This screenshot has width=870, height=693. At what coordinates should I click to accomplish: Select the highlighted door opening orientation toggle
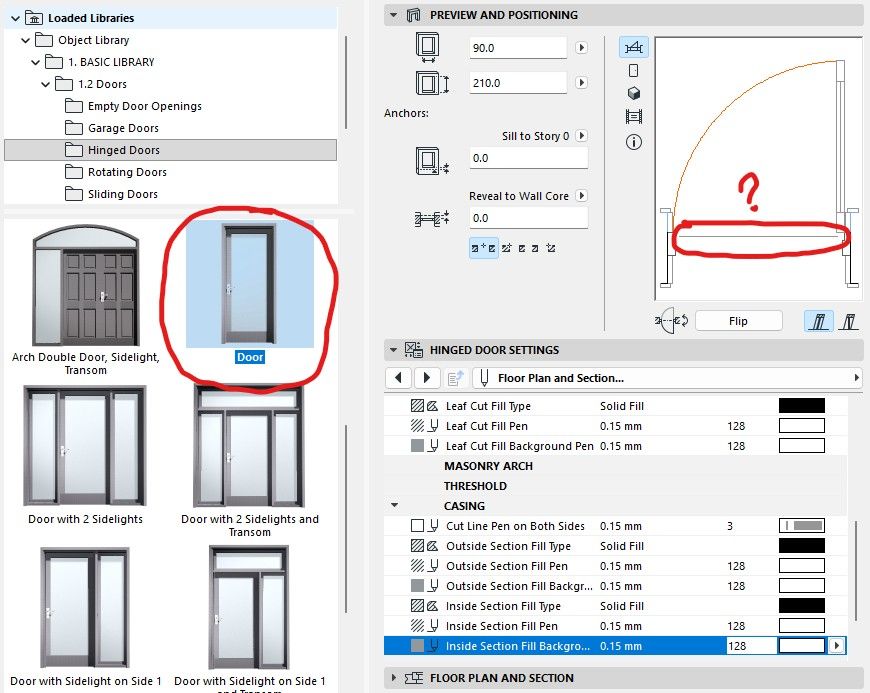818,321
